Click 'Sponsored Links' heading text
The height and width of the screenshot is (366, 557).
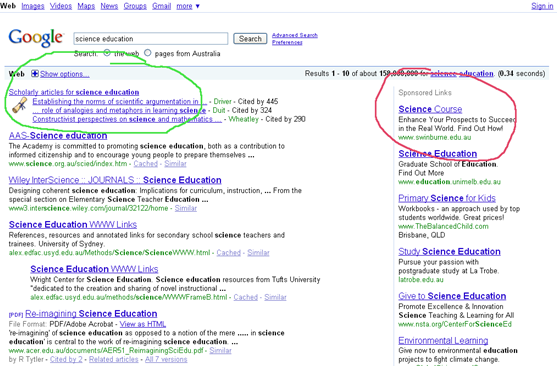[x=425, y=92]
